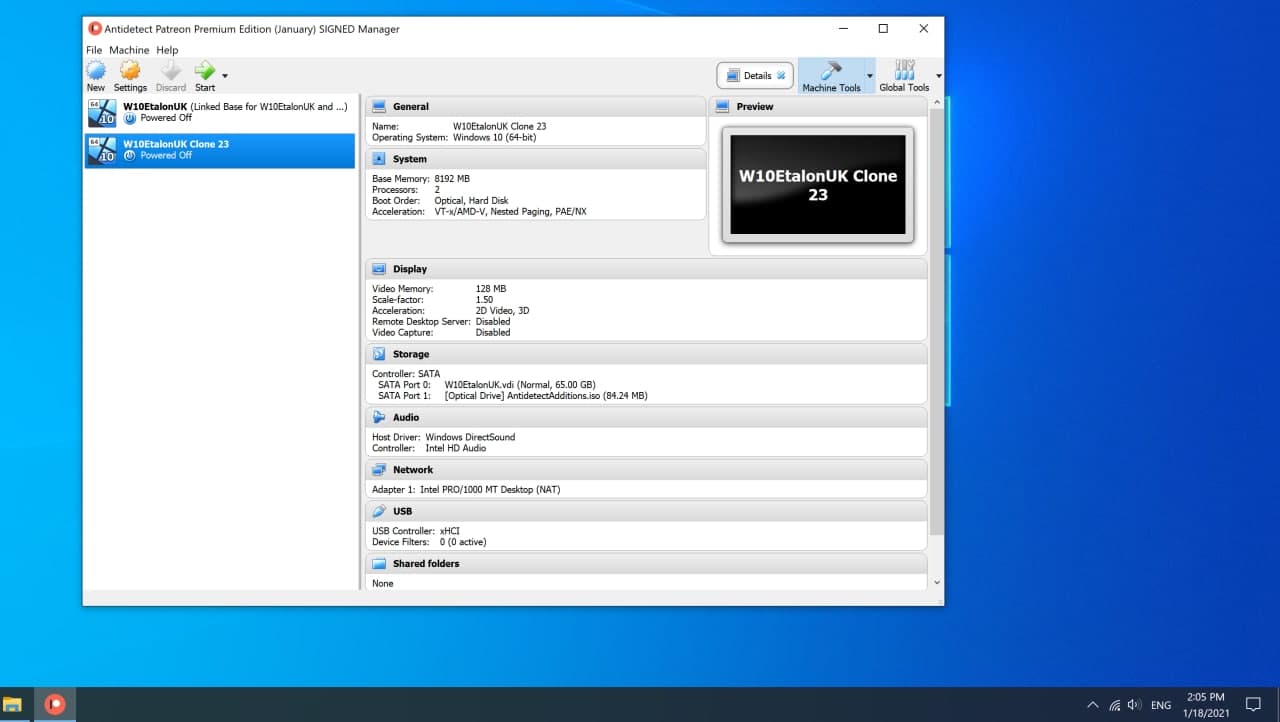Click the Network section icon
The height and width of the screenshot is (722, 1280).
tap(379, 470)
